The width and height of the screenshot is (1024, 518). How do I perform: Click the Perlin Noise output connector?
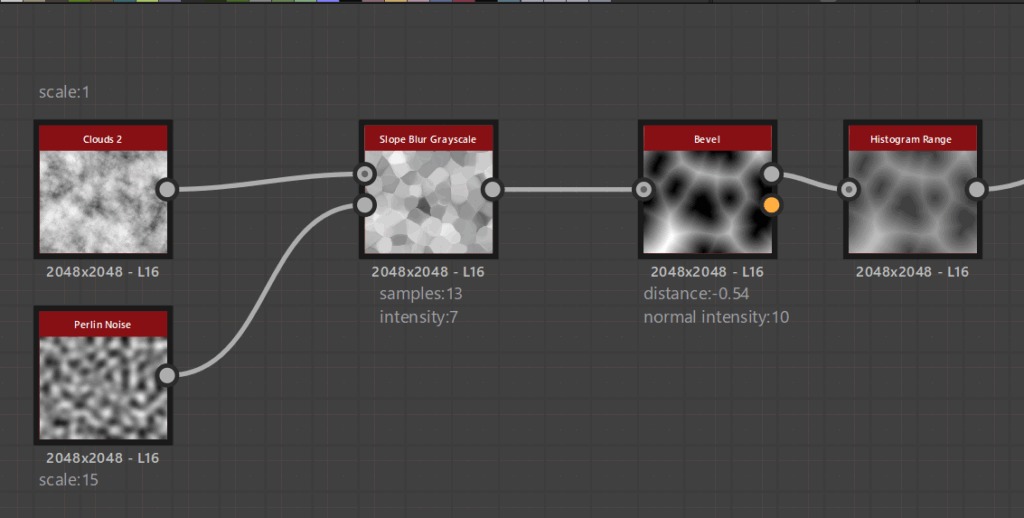[167, 375]
